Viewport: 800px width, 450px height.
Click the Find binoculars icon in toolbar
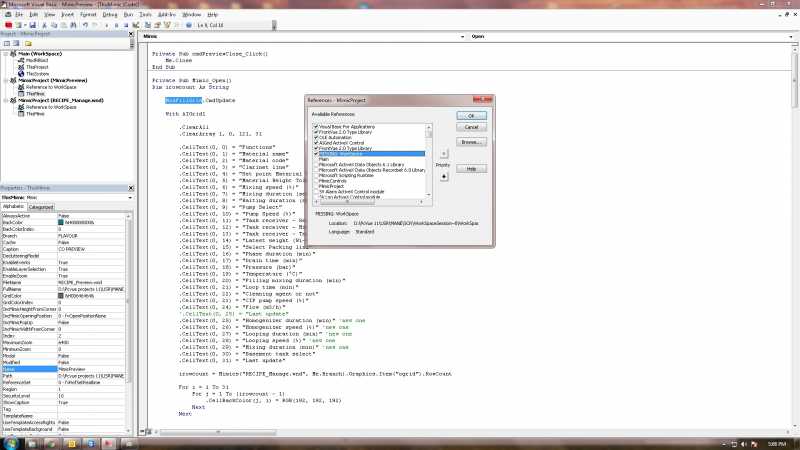click(73, 25)
